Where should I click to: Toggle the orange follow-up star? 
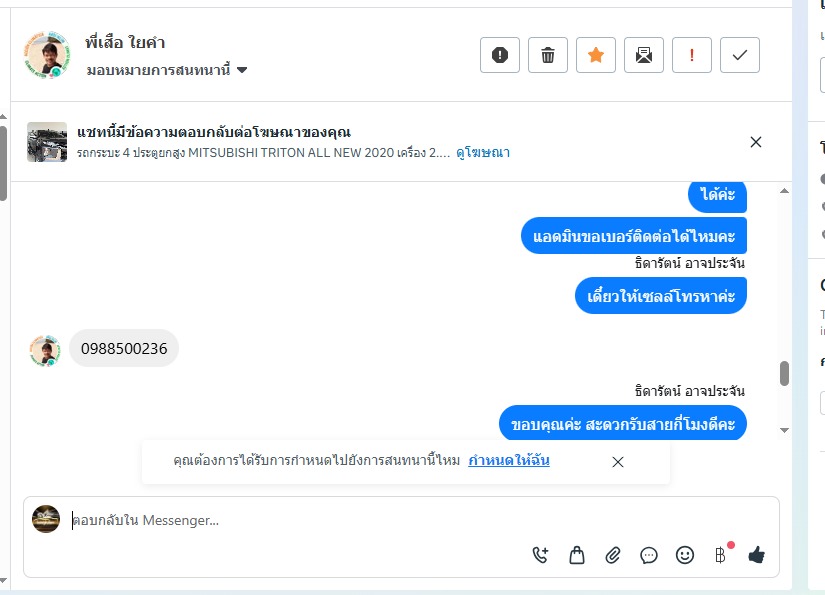(596, 55)
